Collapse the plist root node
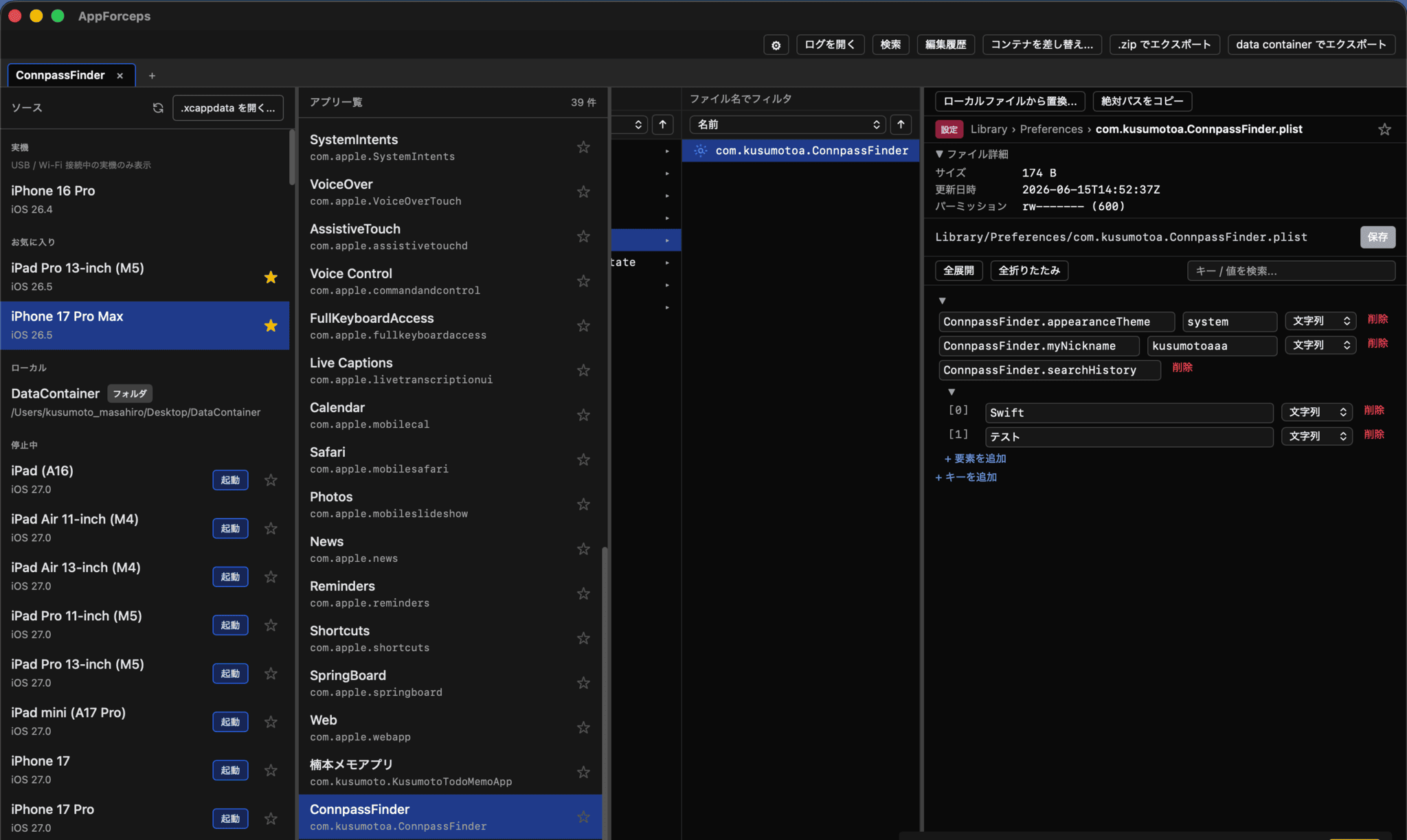Image resolution: width=1407 pixels, height=840 pixels. (x=943, y=301)
